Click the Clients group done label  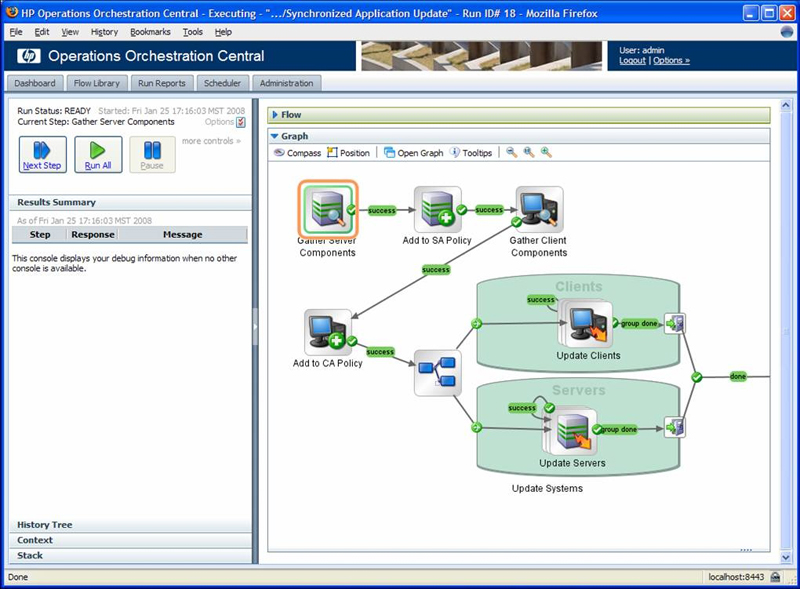click(x=639, y=324)
